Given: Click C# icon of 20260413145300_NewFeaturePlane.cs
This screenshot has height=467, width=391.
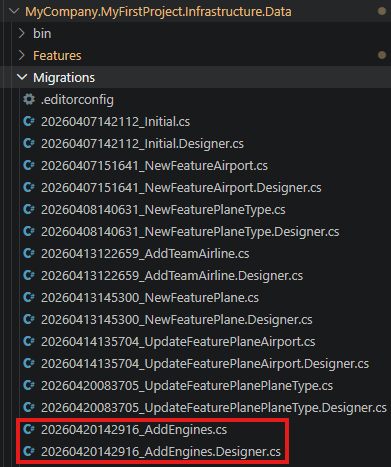Looking at the screenshot, I should click(29, 297).
